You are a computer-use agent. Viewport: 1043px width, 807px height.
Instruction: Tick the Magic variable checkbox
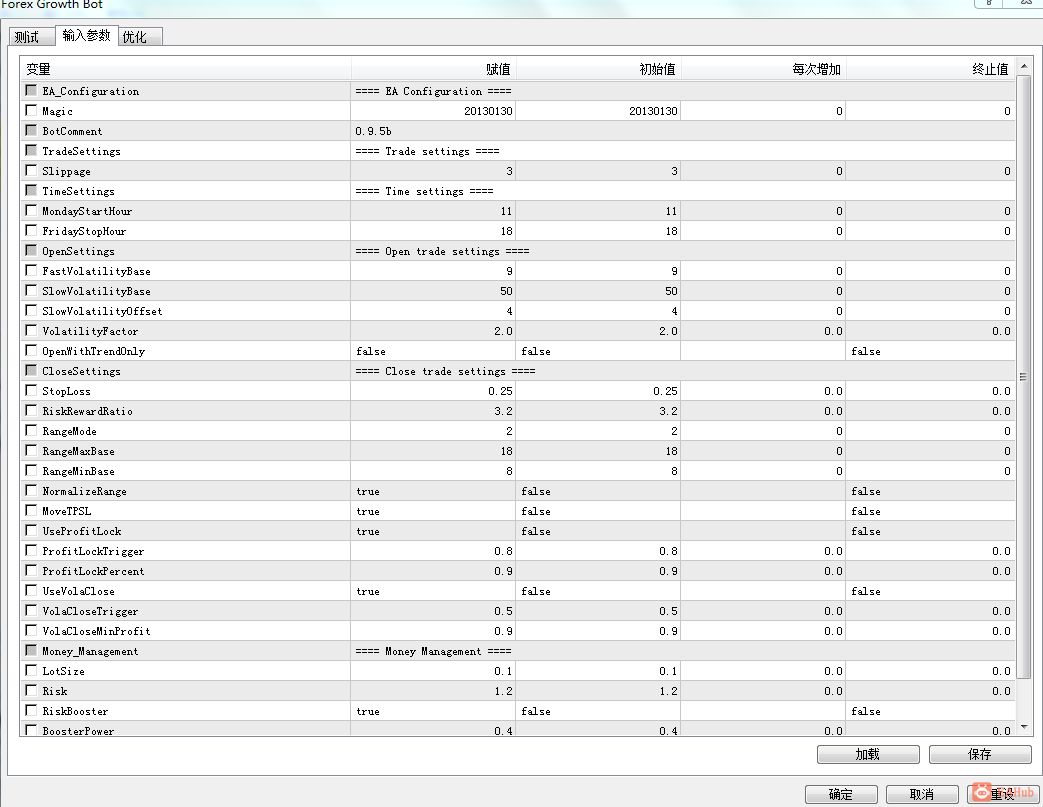tap(31, 110)
